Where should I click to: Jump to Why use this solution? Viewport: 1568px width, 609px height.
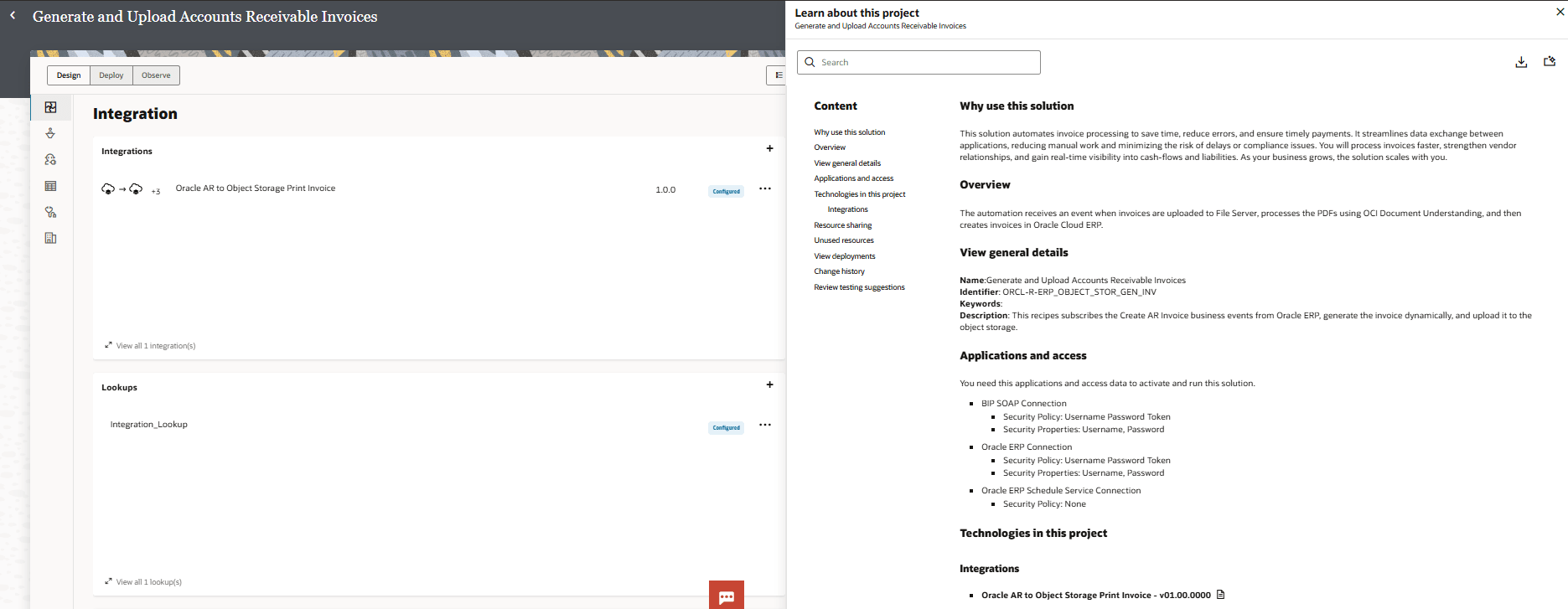pyautogui.click(x=849, y=132)
